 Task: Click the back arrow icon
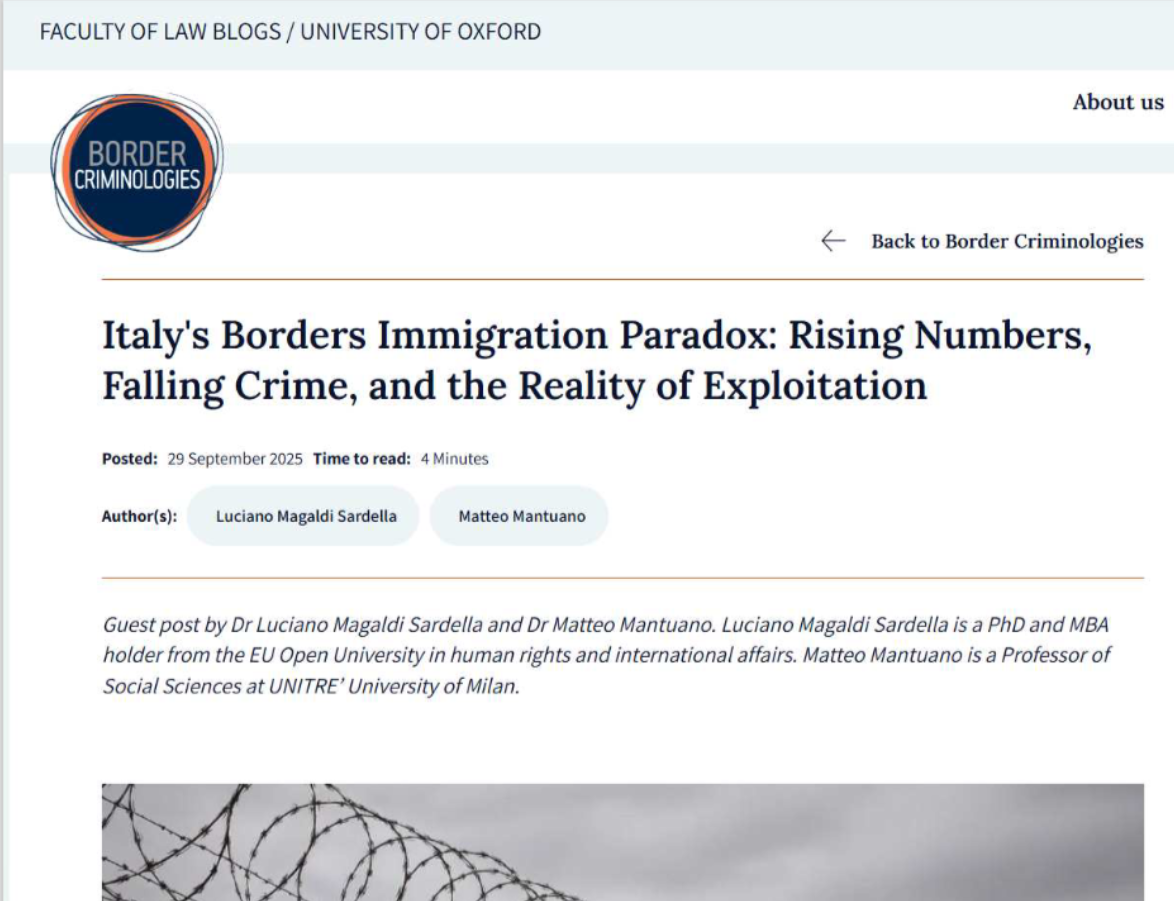point(833,241)
